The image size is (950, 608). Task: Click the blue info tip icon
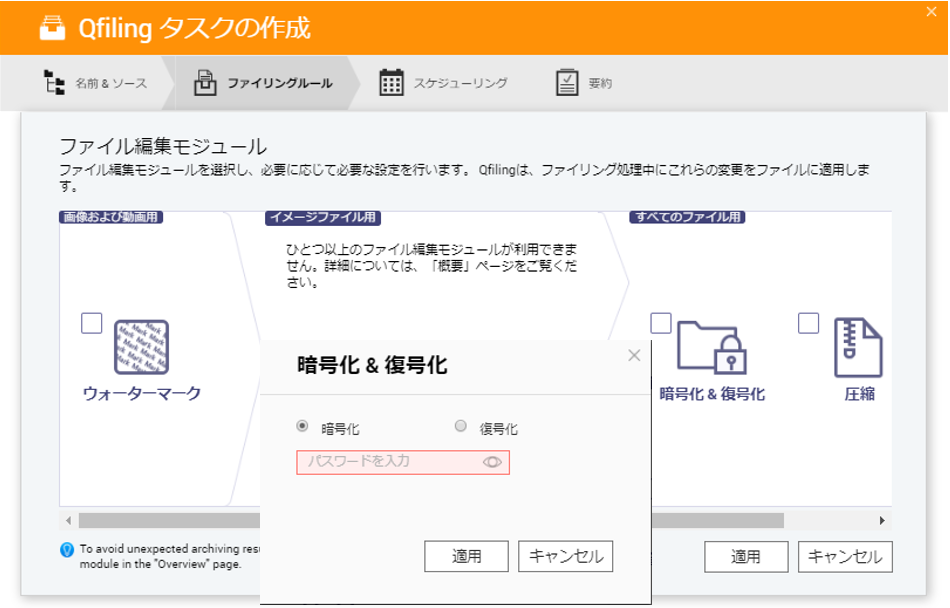[x=67, y=549]
